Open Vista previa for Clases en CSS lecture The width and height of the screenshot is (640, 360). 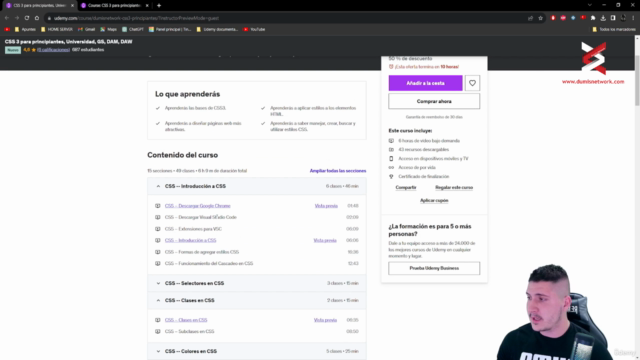[x=325, y=320]
